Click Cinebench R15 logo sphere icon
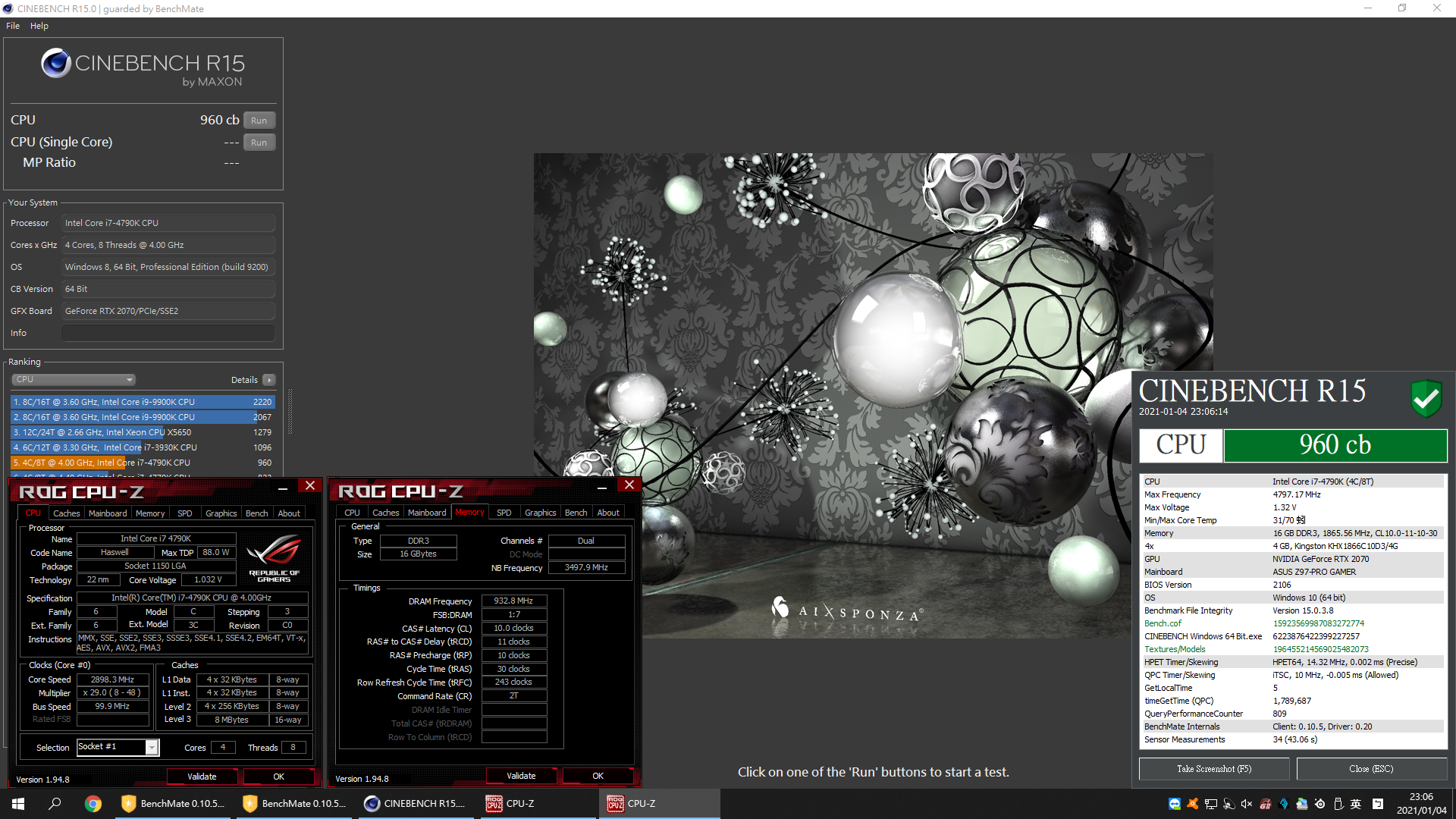Screen dimensions: 1456x819 coord(56,63)
